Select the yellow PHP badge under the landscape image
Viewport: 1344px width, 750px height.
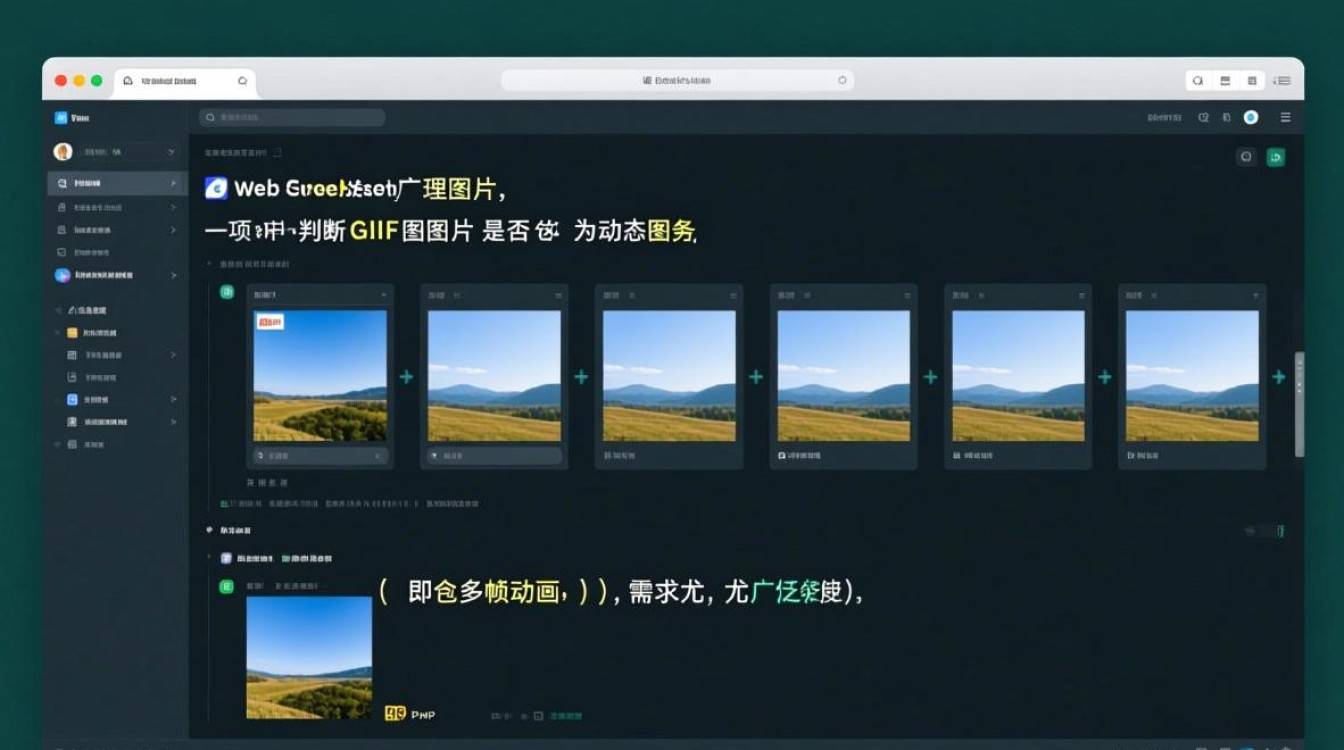394,713
